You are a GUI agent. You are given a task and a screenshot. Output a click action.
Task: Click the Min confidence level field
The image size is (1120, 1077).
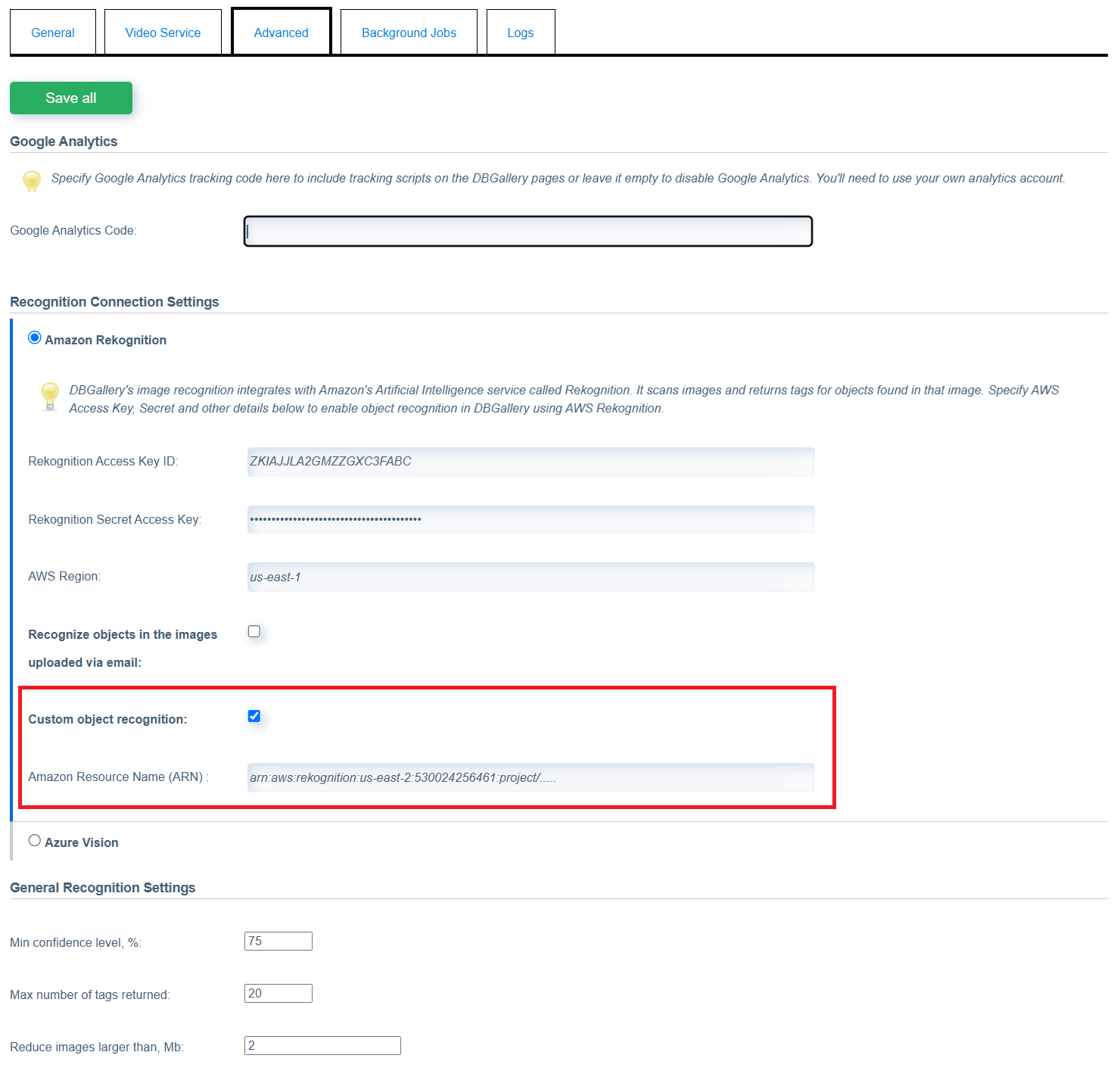pyautogui.click(x=278, y=941)
